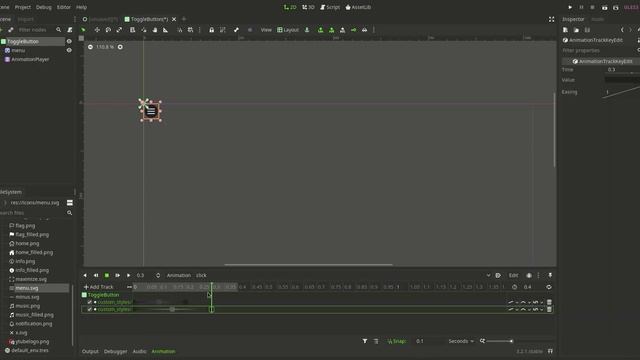Image resolution: width=640 pixels, height=360 pixels.
Task: Stop animation playback green button
Action: click(x=107, y=276)
